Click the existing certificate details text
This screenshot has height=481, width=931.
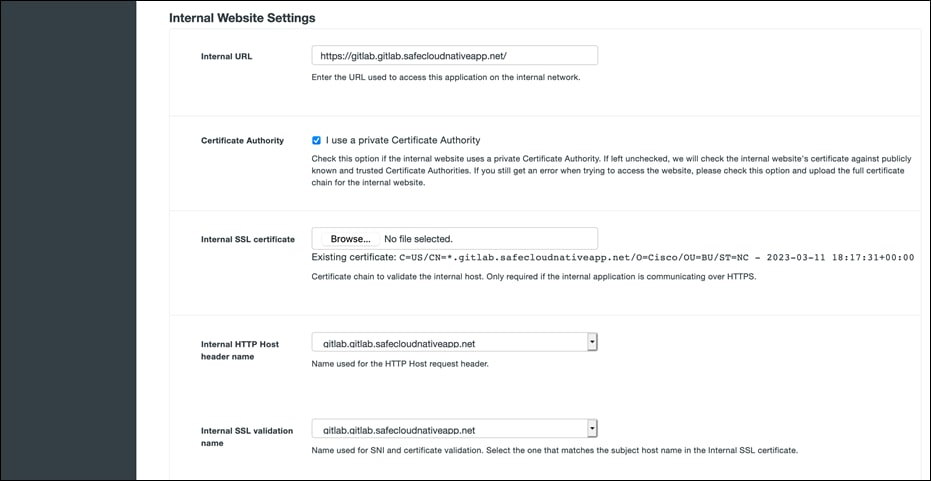pos(613,257)
